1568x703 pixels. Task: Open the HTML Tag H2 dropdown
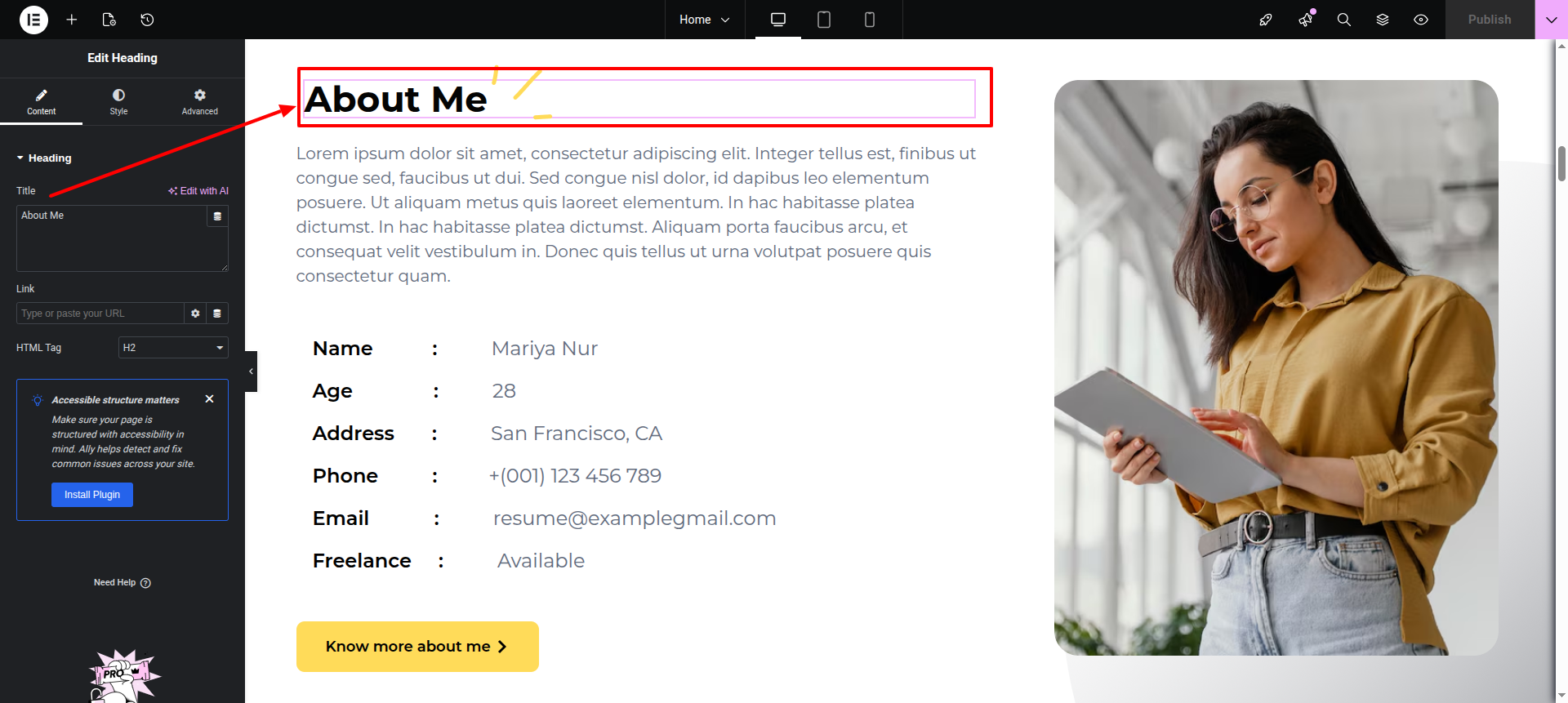click(x=173, y=348)
